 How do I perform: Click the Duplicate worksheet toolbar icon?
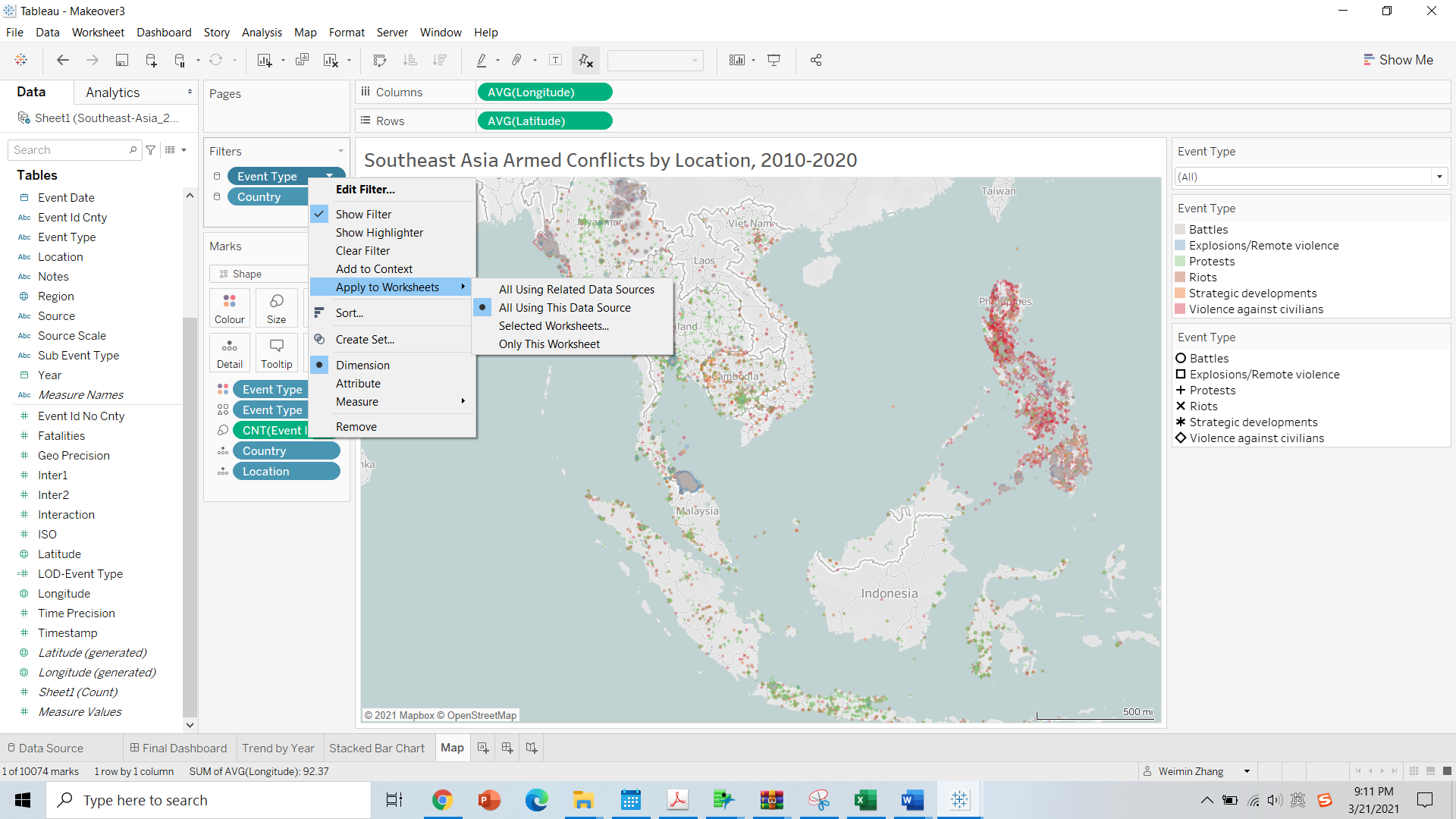click(302, 60)
